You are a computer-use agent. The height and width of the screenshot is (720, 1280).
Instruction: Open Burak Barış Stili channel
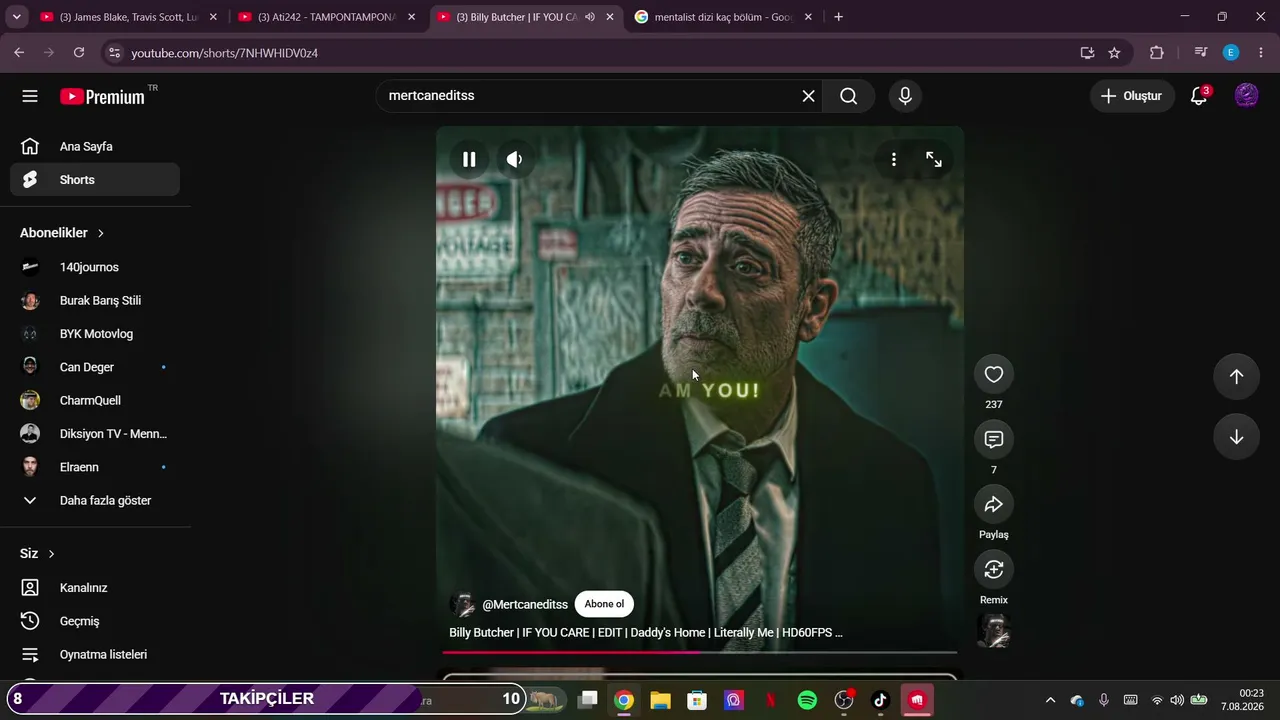point(95,300)
